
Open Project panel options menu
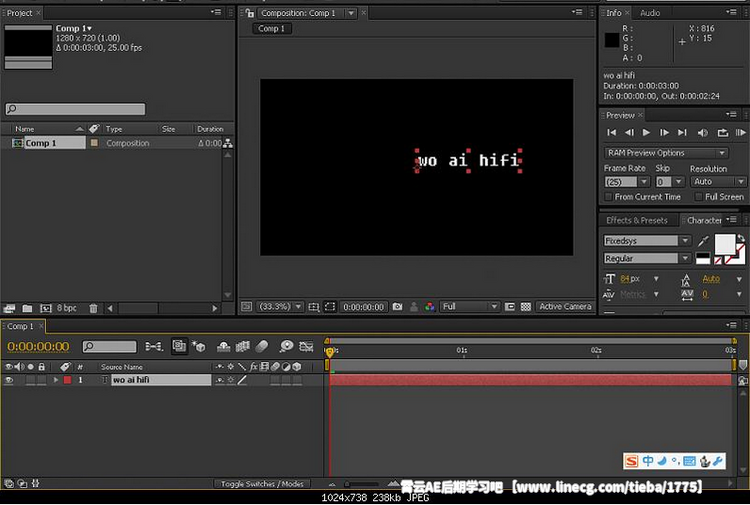(x=216, y=12)
